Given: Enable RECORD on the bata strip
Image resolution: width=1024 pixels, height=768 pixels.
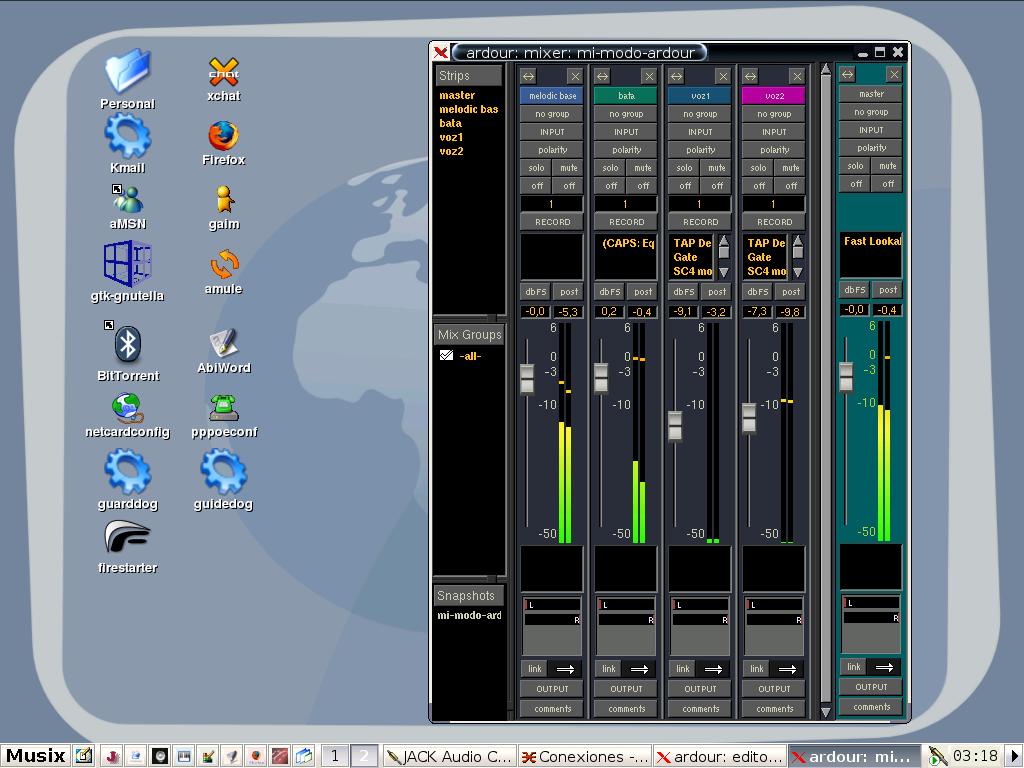Looking at the screenshot, I should coord(626,222).
